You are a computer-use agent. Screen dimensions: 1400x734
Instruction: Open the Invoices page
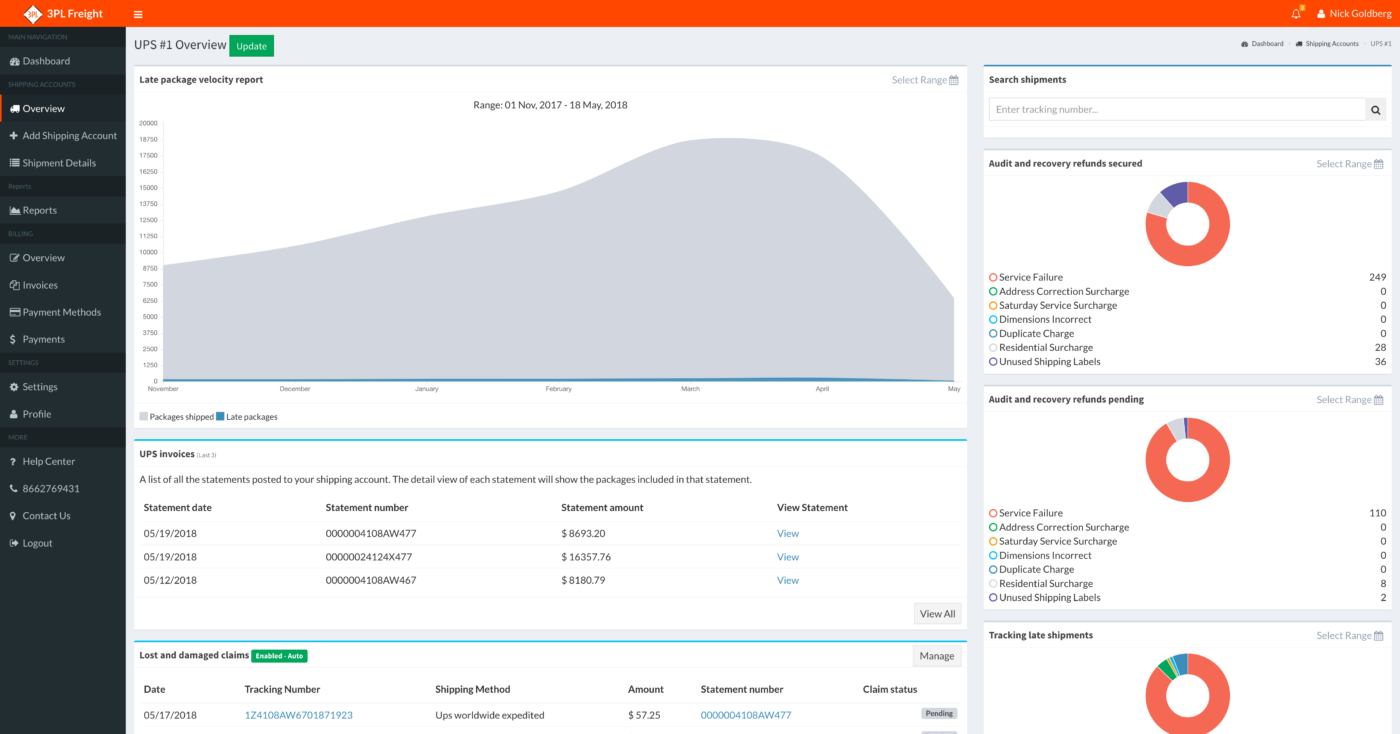(x=63, y=285)
